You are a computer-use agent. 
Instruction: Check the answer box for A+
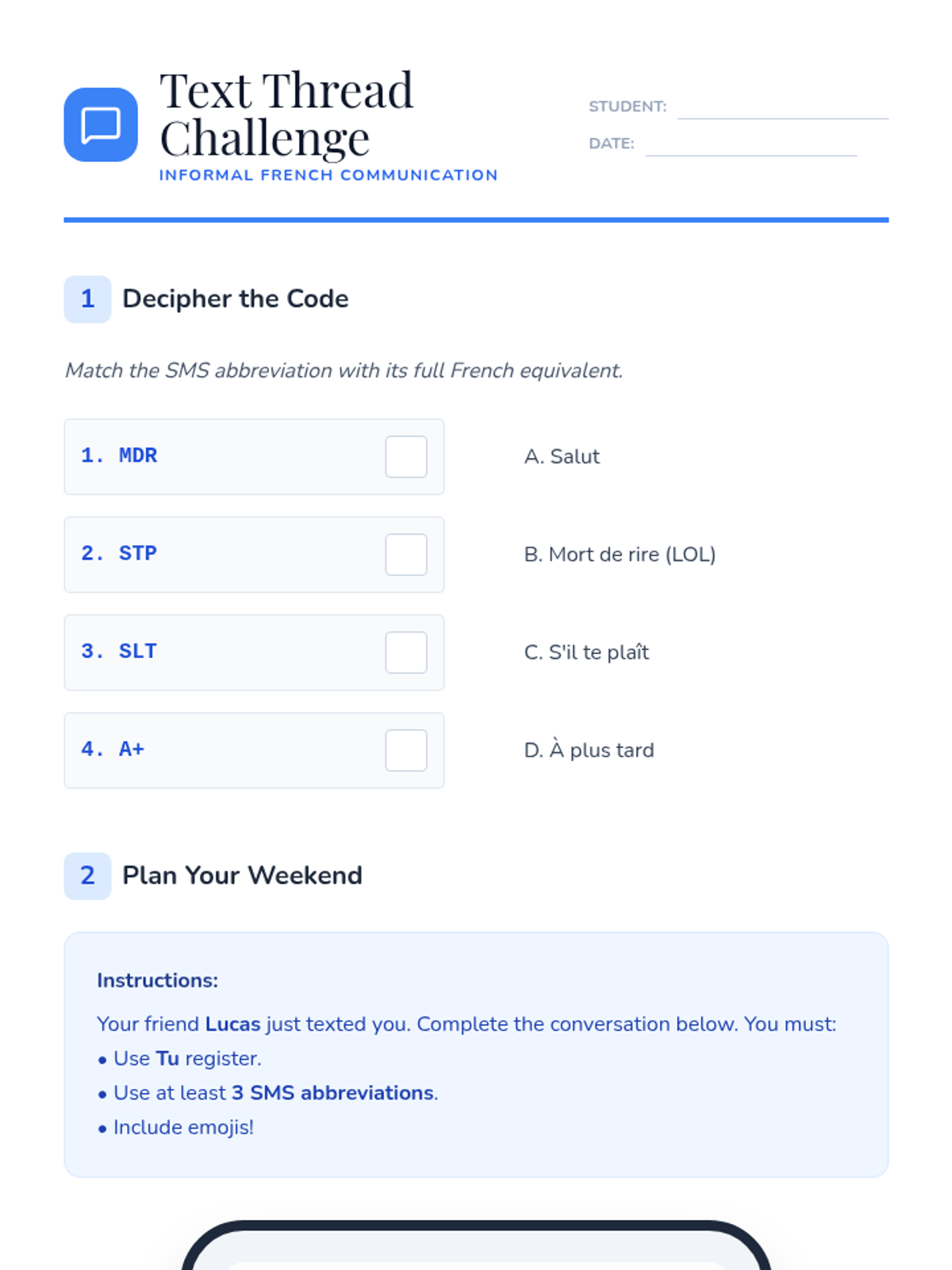406,750
